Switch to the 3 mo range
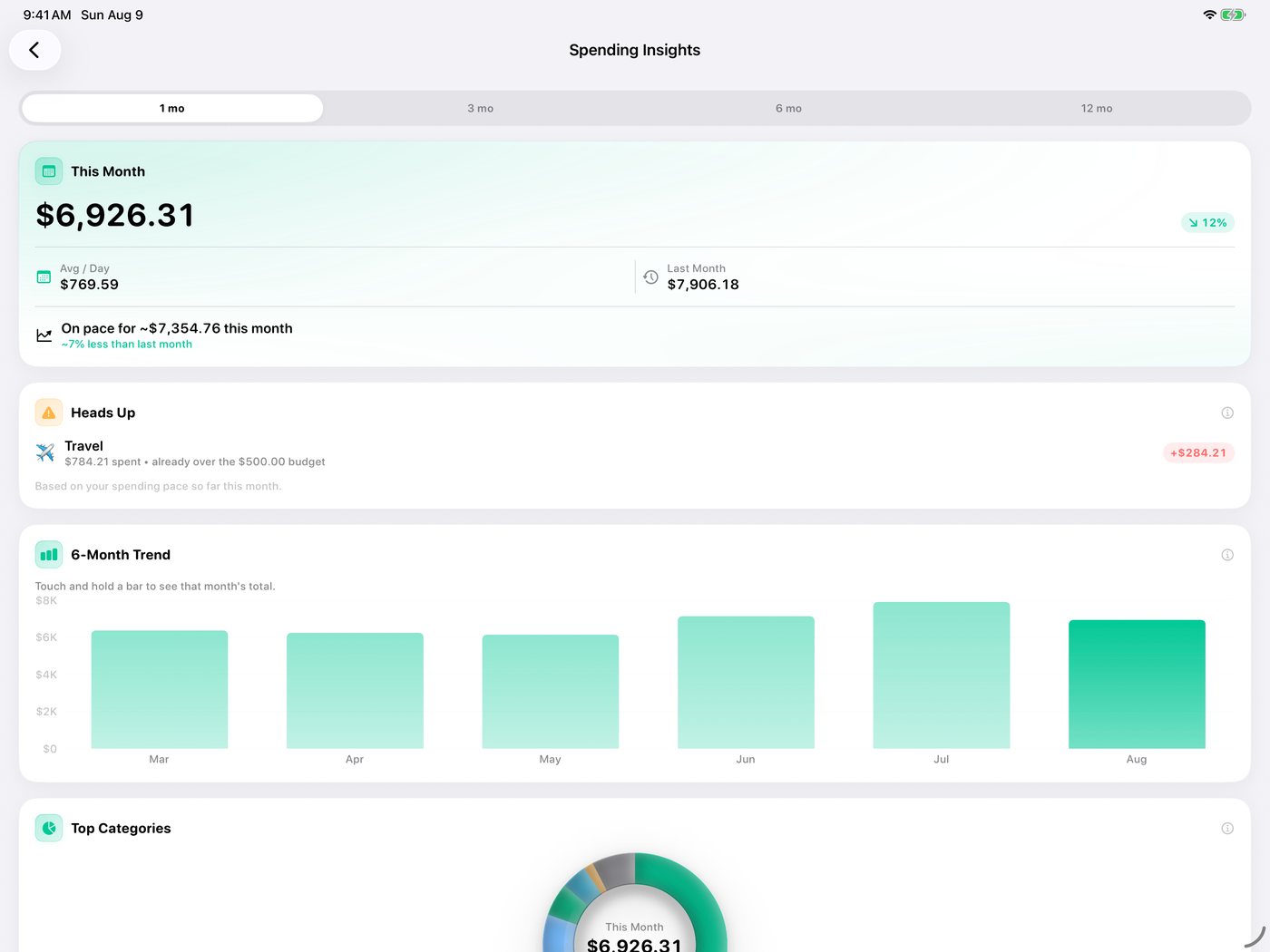The width and height of the screenshot is (1270, 952). (x=481, y=108)
